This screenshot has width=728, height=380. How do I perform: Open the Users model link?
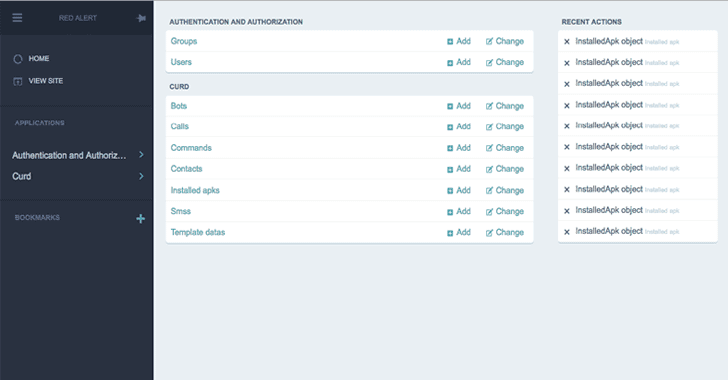point(181,62)
